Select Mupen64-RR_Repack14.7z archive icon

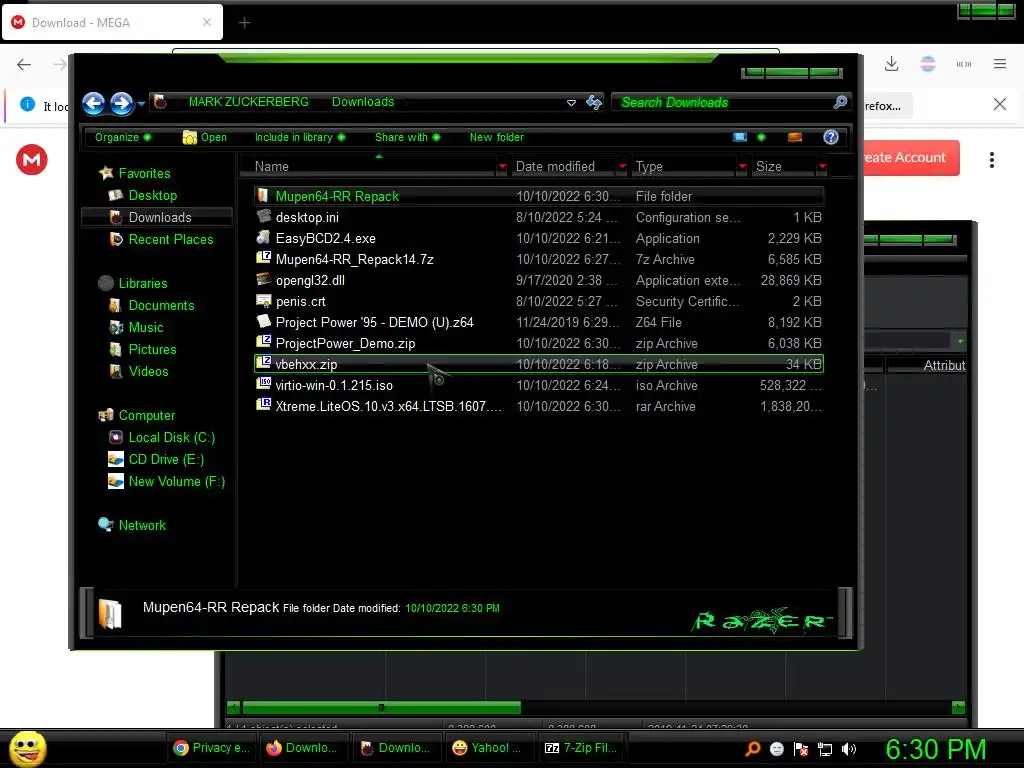263,259
